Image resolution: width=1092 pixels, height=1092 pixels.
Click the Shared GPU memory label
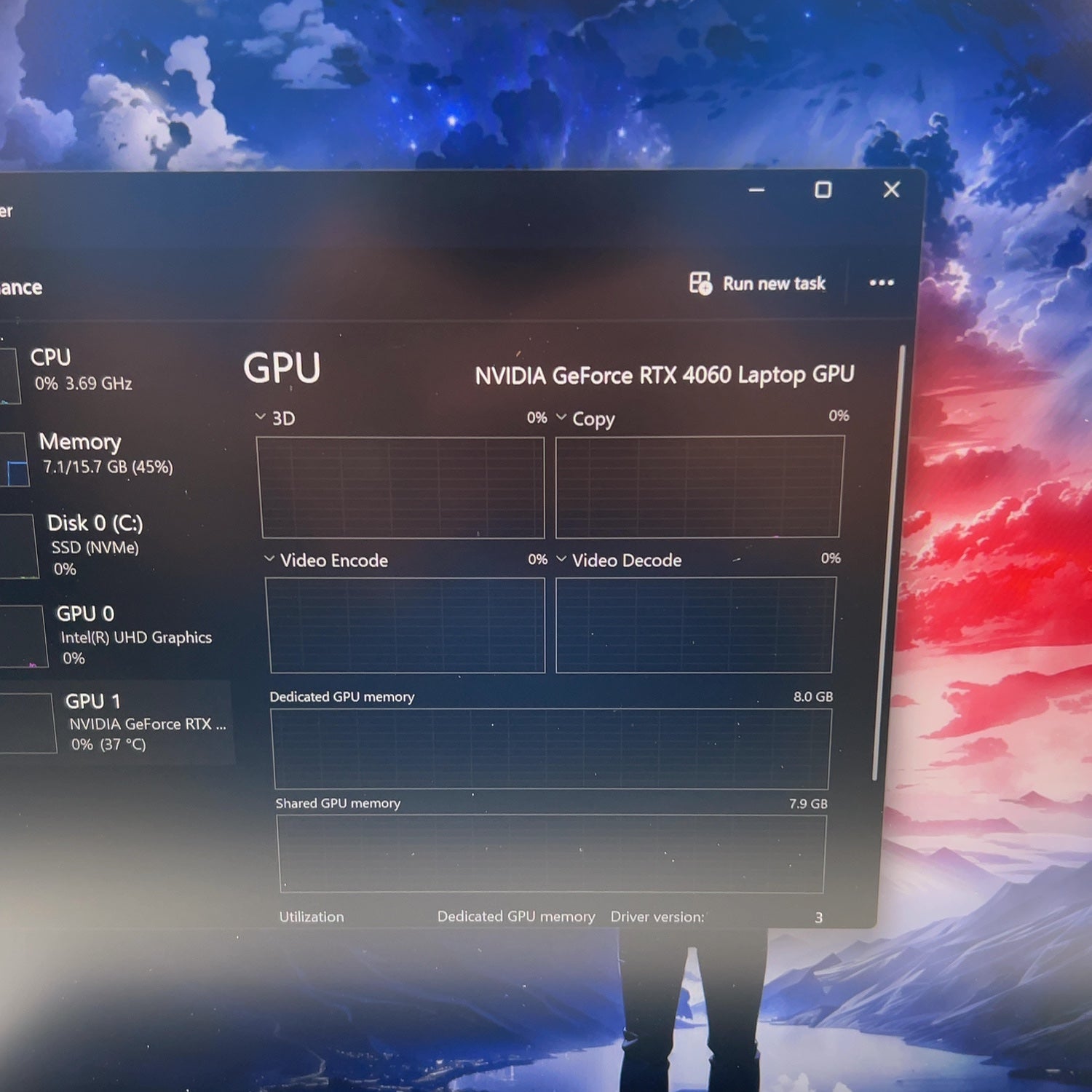[338, 803]
